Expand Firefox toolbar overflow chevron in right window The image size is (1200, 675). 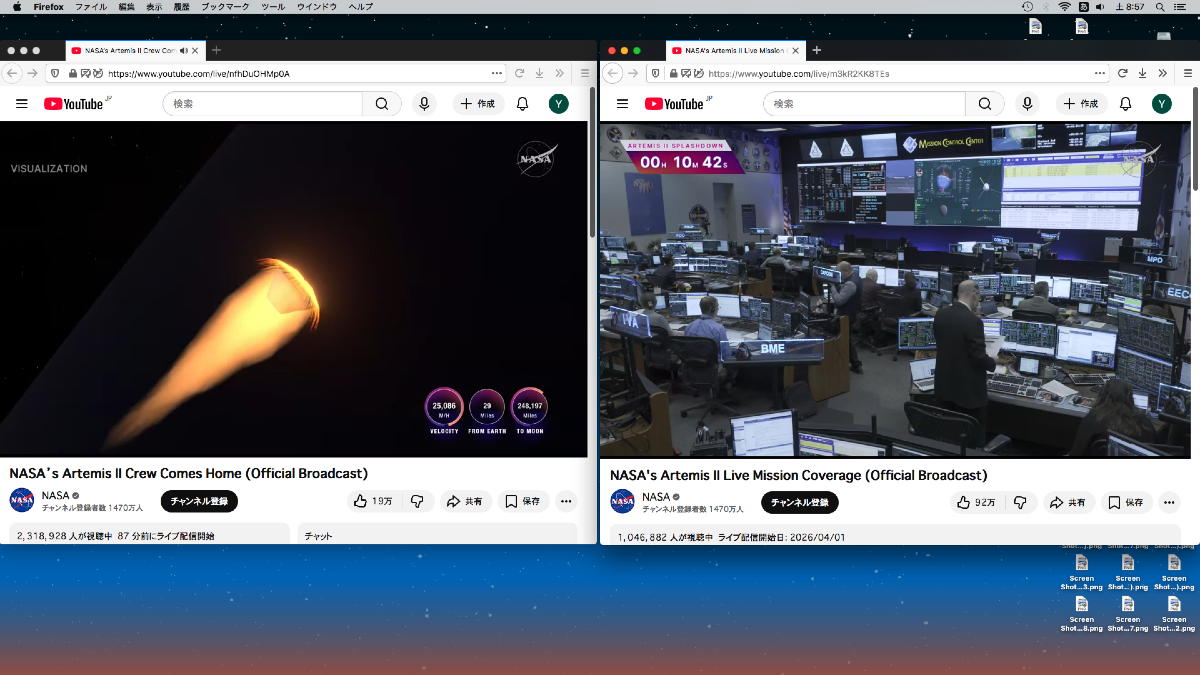1162,73
